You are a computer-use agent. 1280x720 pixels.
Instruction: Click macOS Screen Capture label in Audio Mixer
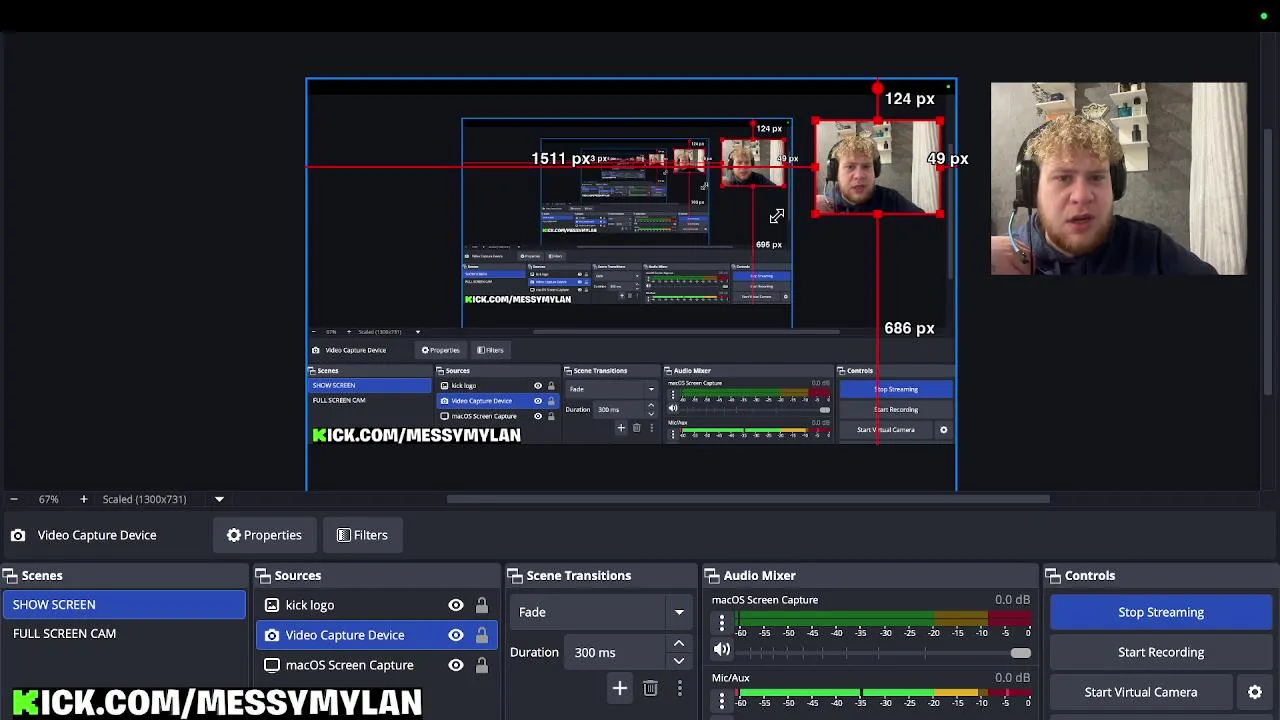(765, 600)
